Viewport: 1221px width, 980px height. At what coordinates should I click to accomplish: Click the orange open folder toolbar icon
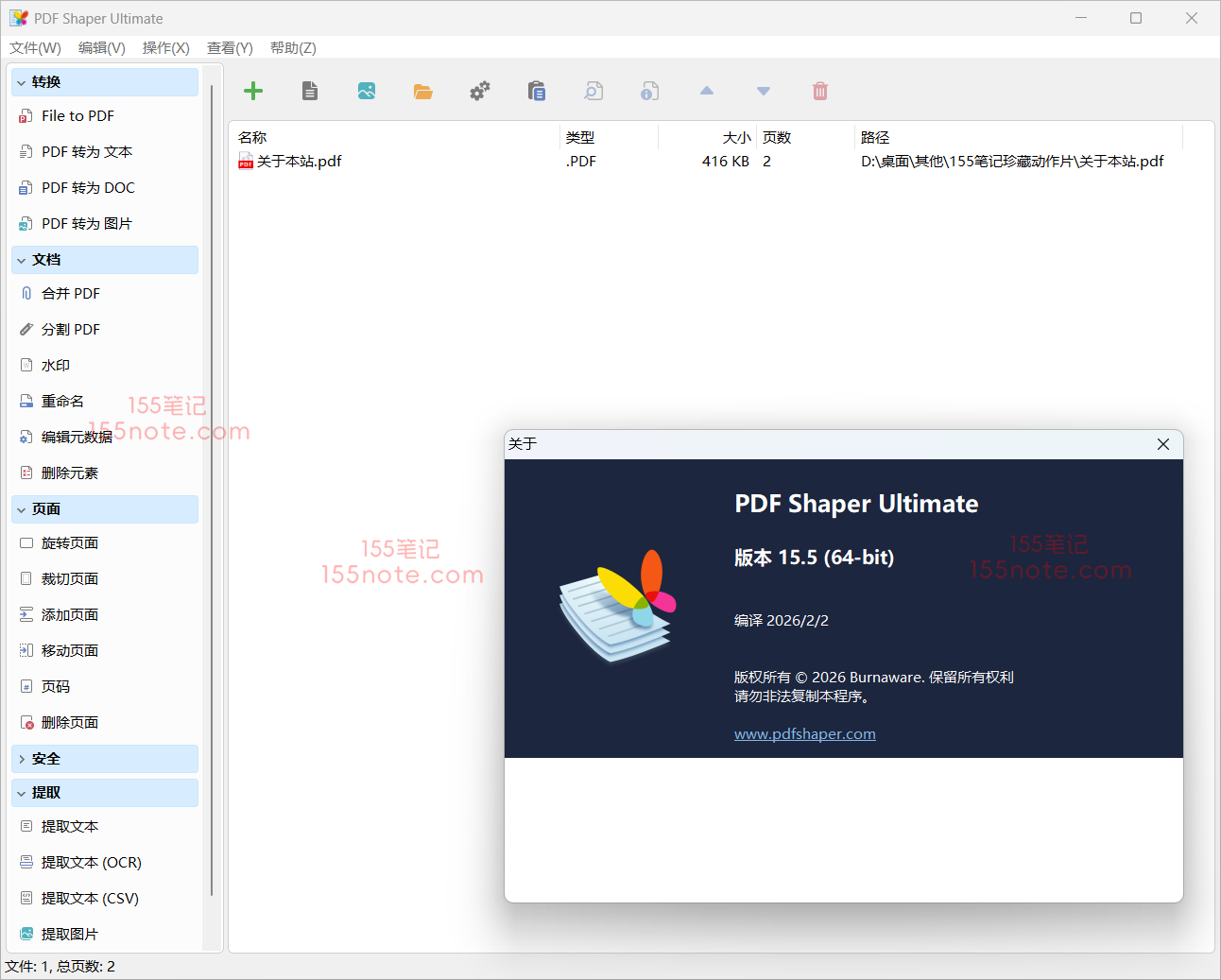click(422, 91)
